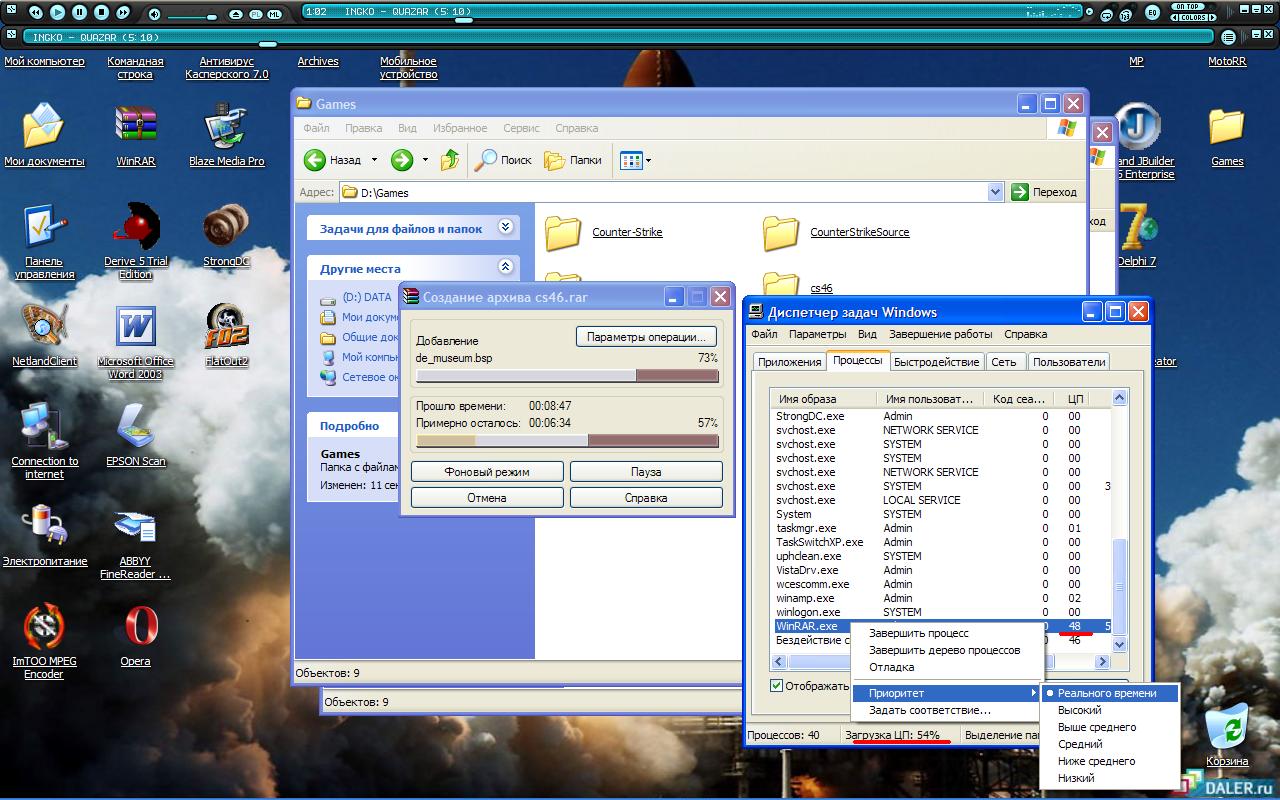Toggle the Отображать processes checkbox
This screenshot has width=1280, height=800.
coord(777,686)
